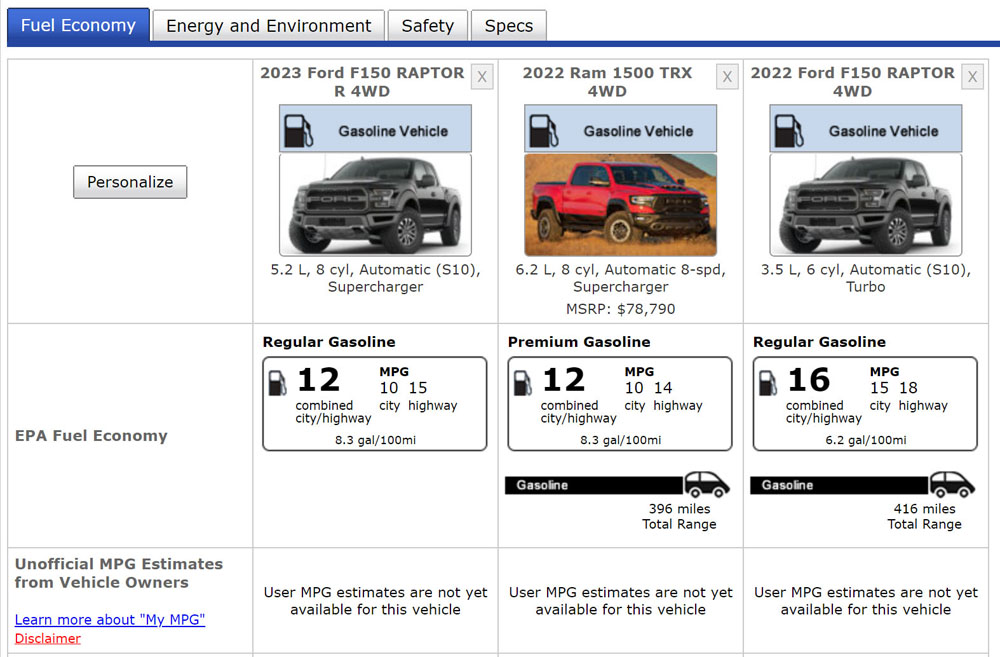Click the car icon on 2022 Raptor range bar
The height and width of the screenshot is (657, 1000).
click(951, 485)
